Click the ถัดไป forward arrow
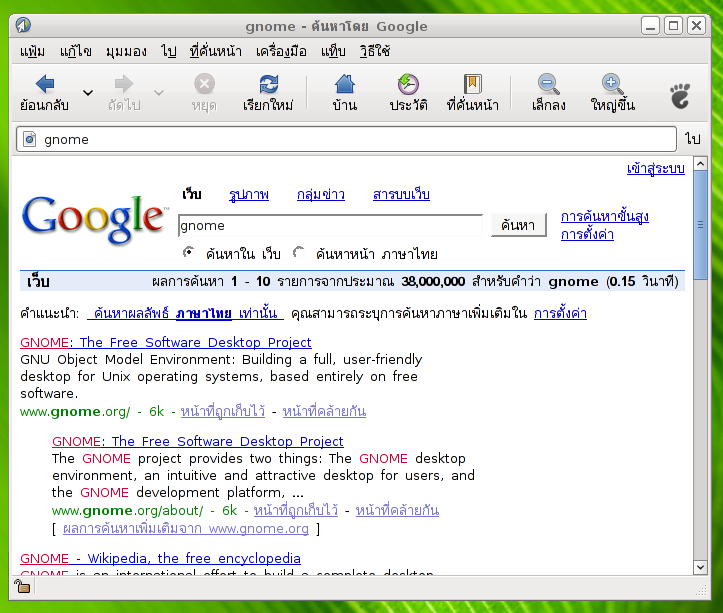The width and height of the screenshot is (723, 613). 124,84
